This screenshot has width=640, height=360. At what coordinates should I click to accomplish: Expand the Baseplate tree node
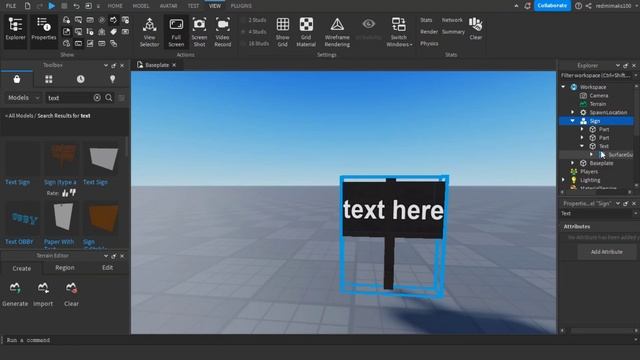(572, 163)
